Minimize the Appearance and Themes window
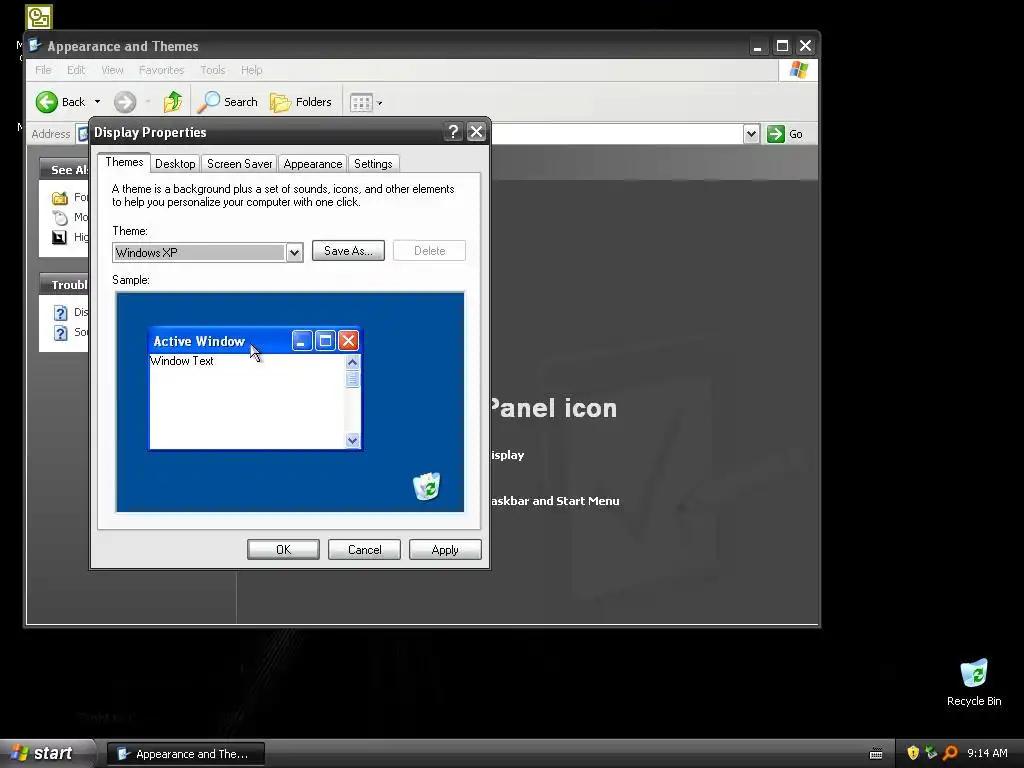Viewport: 1024px width, 768px height. (758, 46)
